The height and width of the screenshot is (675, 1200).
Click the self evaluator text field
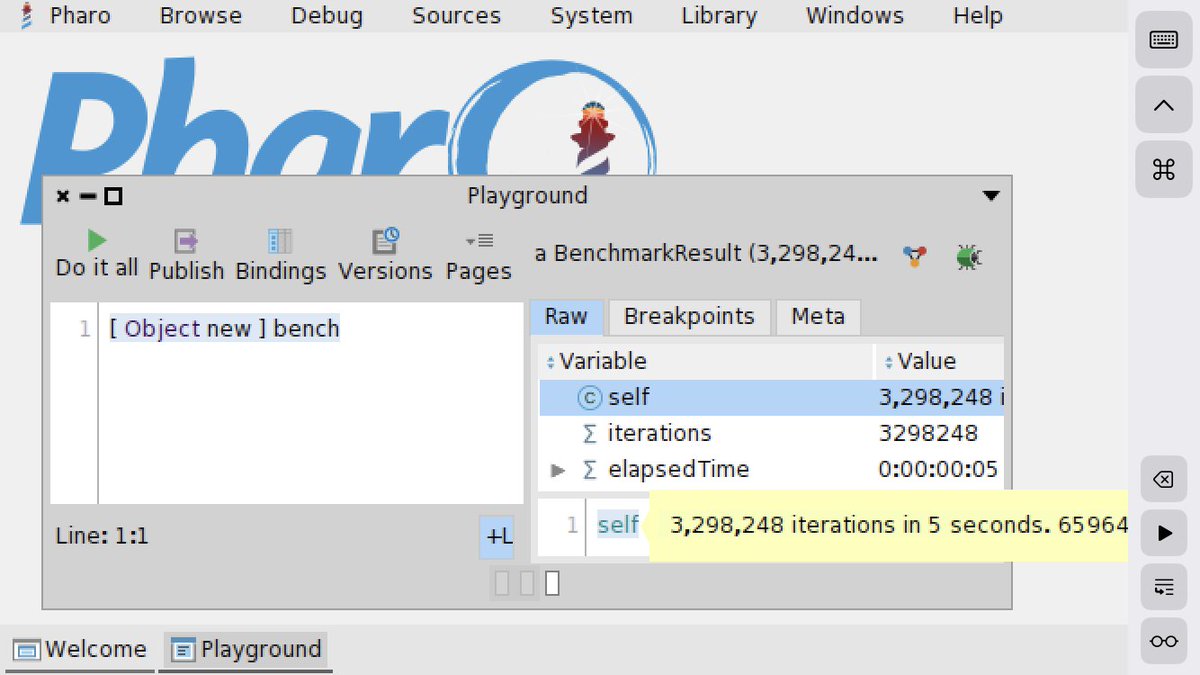tap(618, 525)
